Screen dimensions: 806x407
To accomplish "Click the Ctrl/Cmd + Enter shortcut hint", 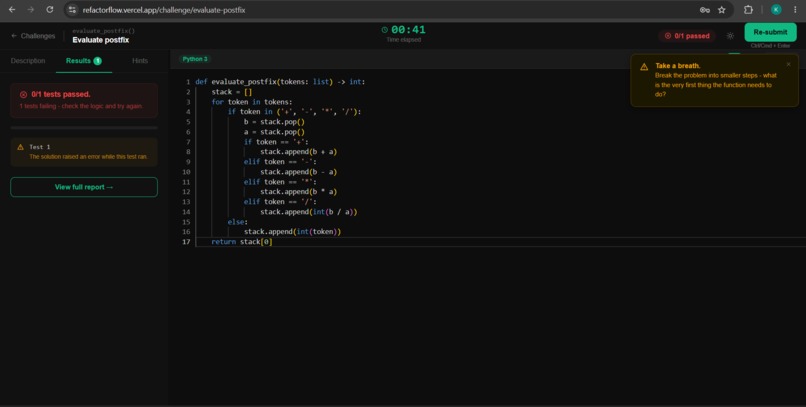I will 770,46.
